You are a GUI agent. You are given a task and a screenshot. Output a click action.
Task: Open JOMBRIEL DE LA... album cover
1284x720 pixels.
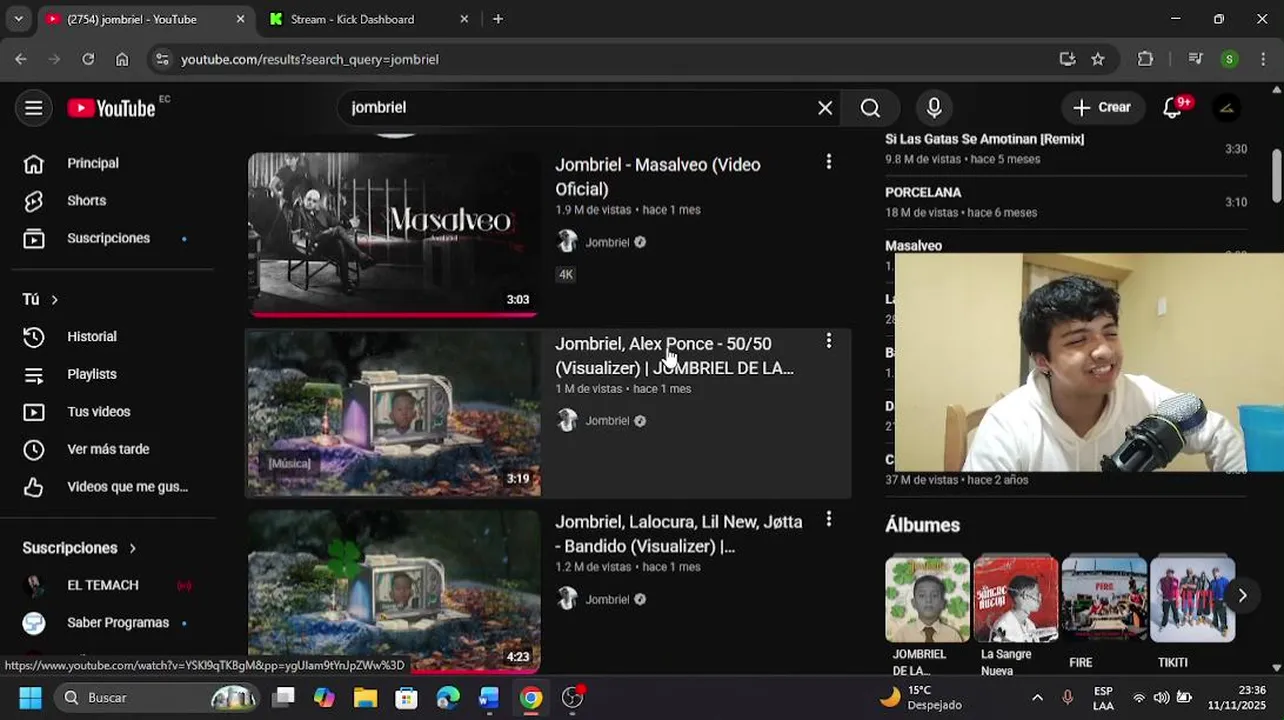(927, 598)
